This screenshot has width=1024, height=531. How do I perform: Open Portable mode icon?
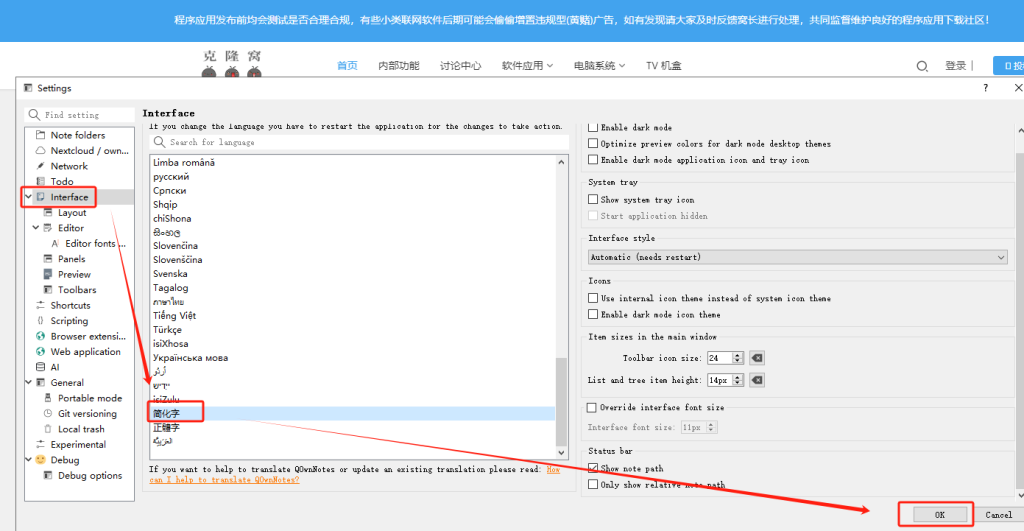click(48, 398)
